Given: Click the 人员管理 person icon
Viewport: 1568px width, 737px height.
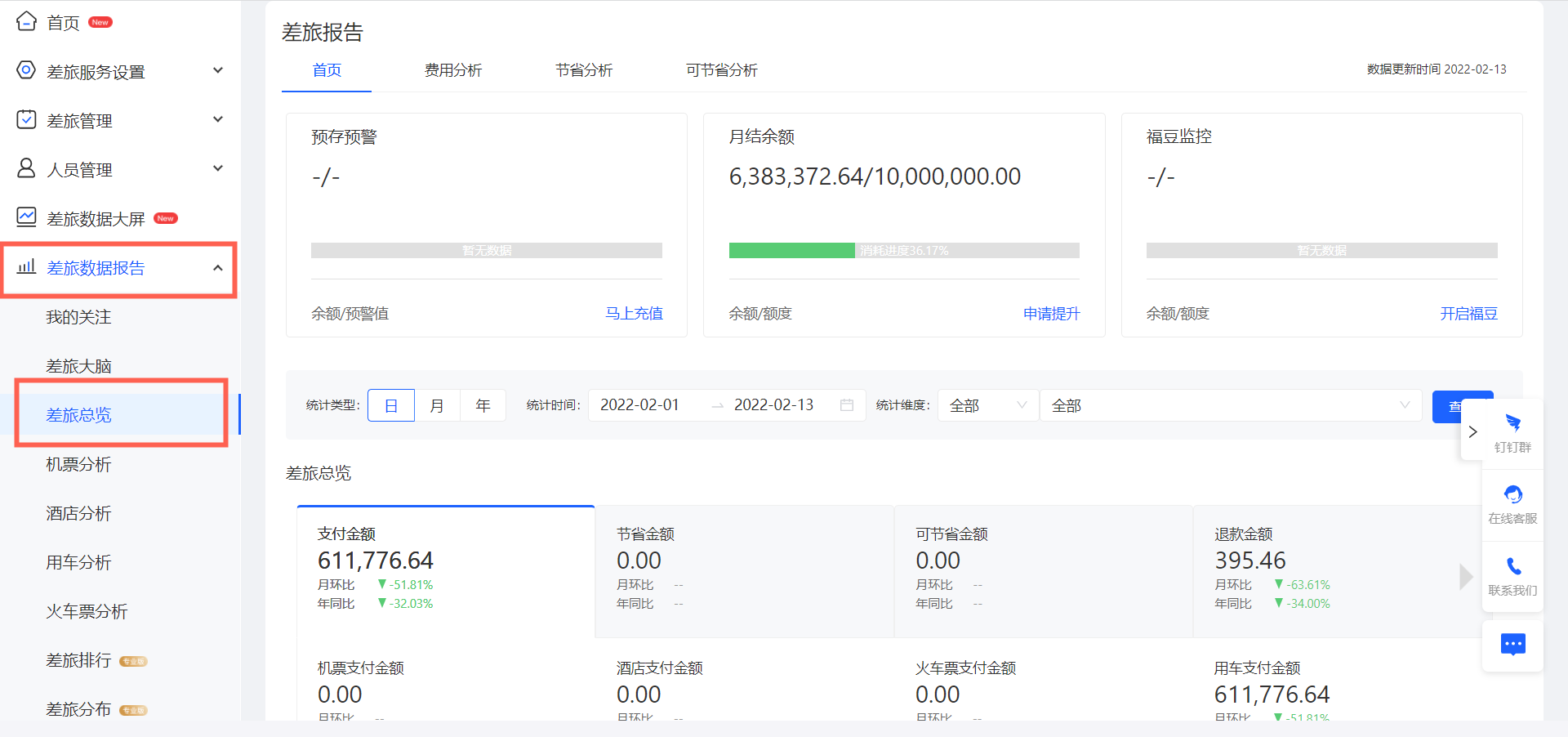Looking at the screenshot, I should click(x=26, y=168).
